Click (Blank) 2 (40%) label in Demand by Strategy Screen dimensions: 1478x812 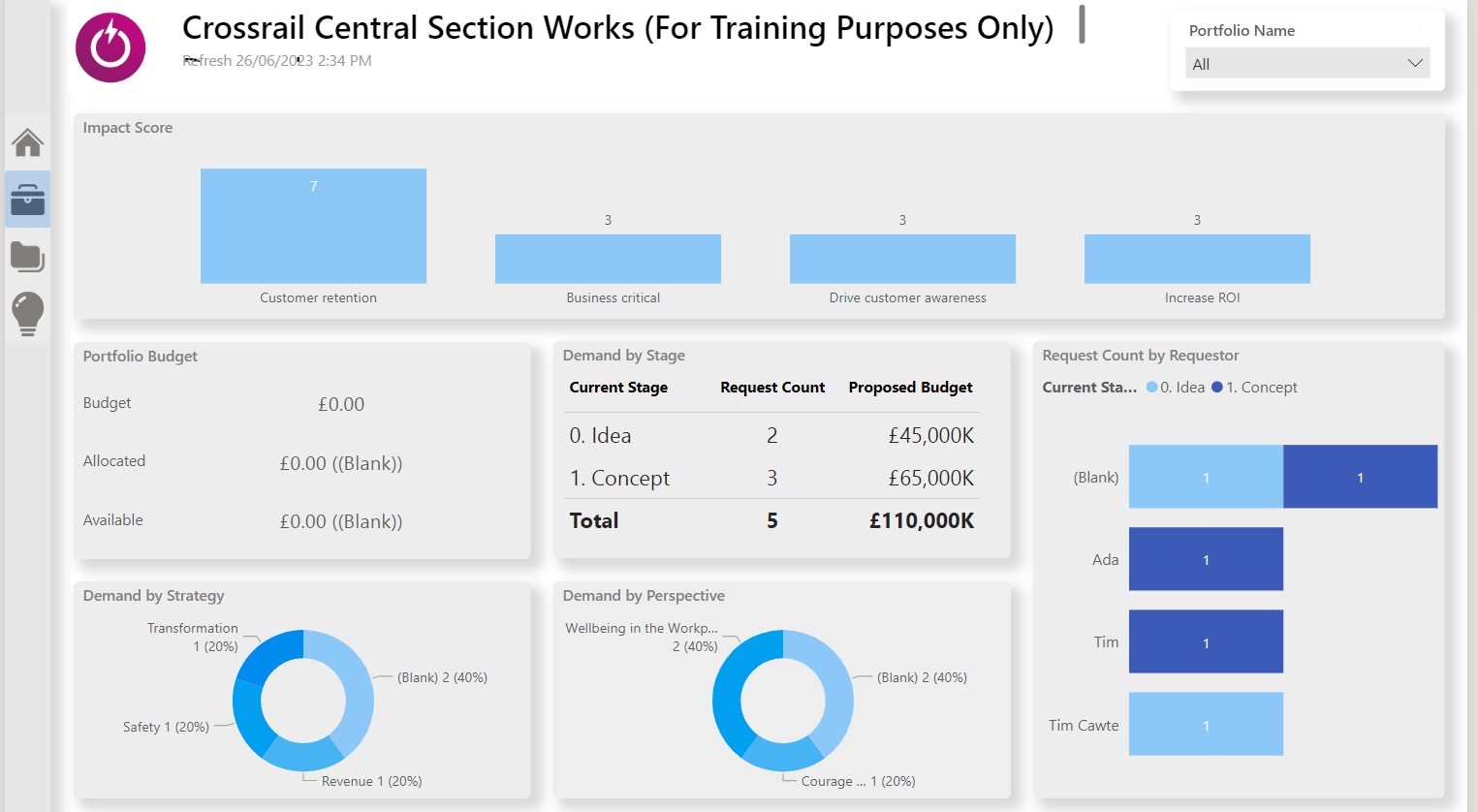click(x=442, y=677)
